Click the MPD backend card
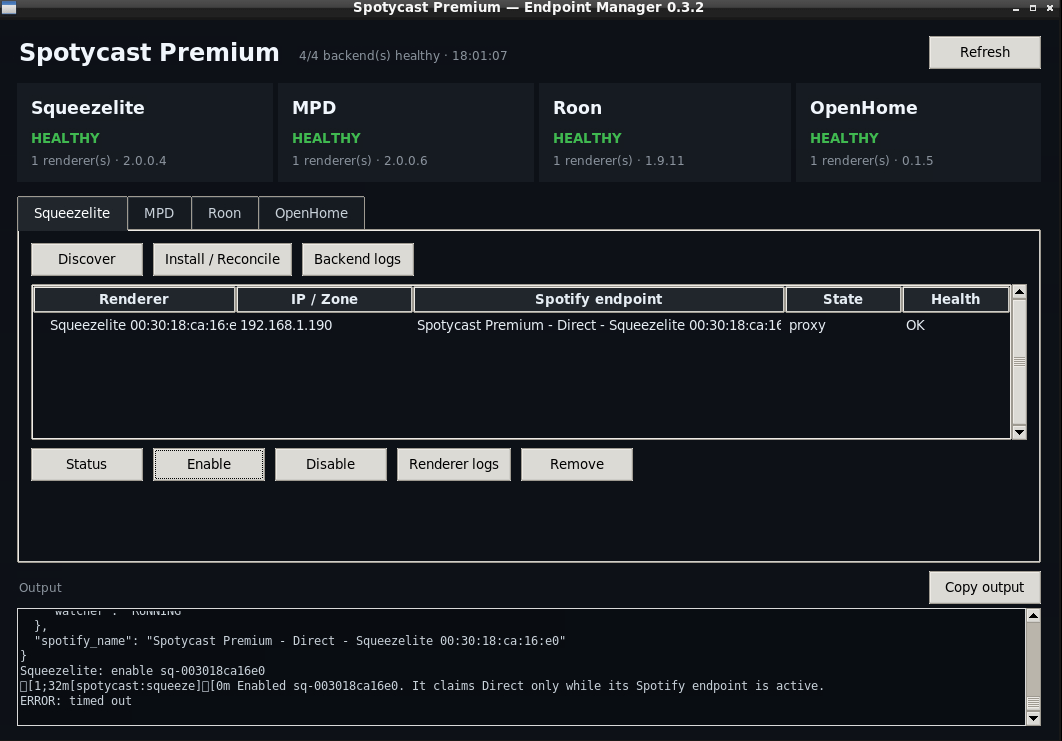 coord(406,133)
